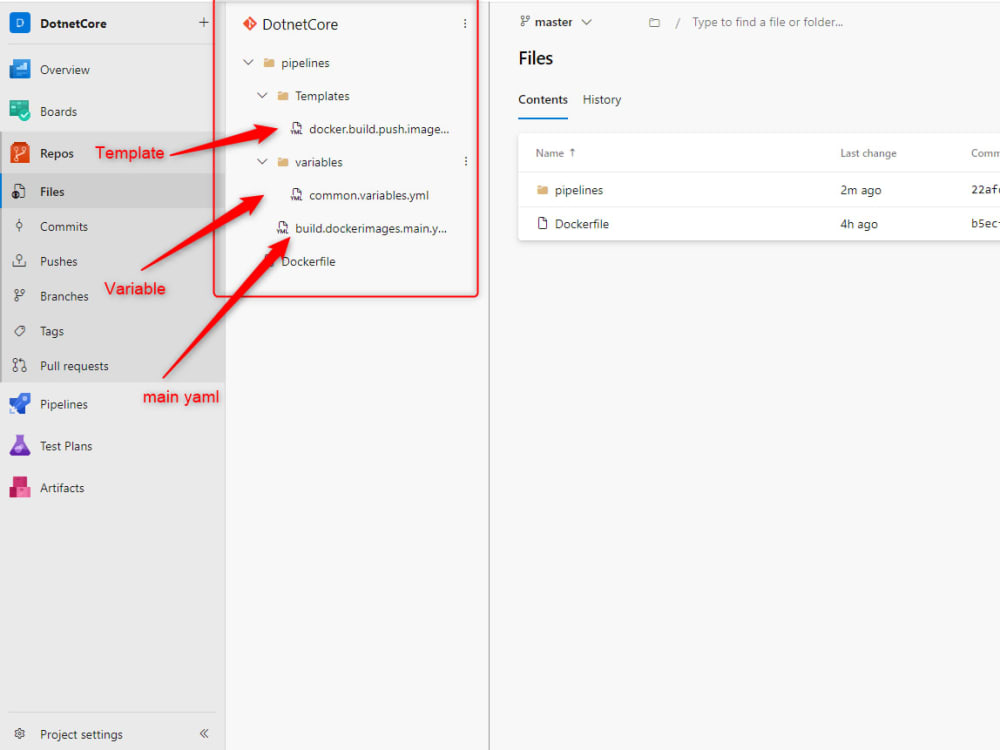Open the Project settings gear

point(22,733)
